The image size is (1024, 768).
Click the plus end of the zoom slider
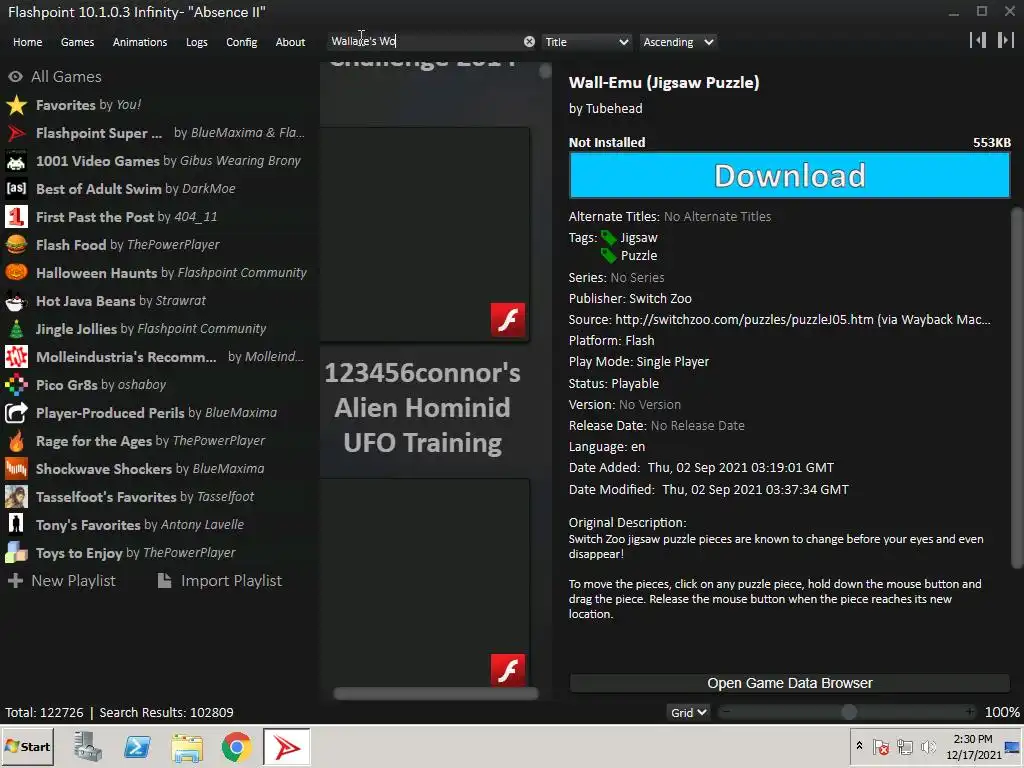point(970,712)
